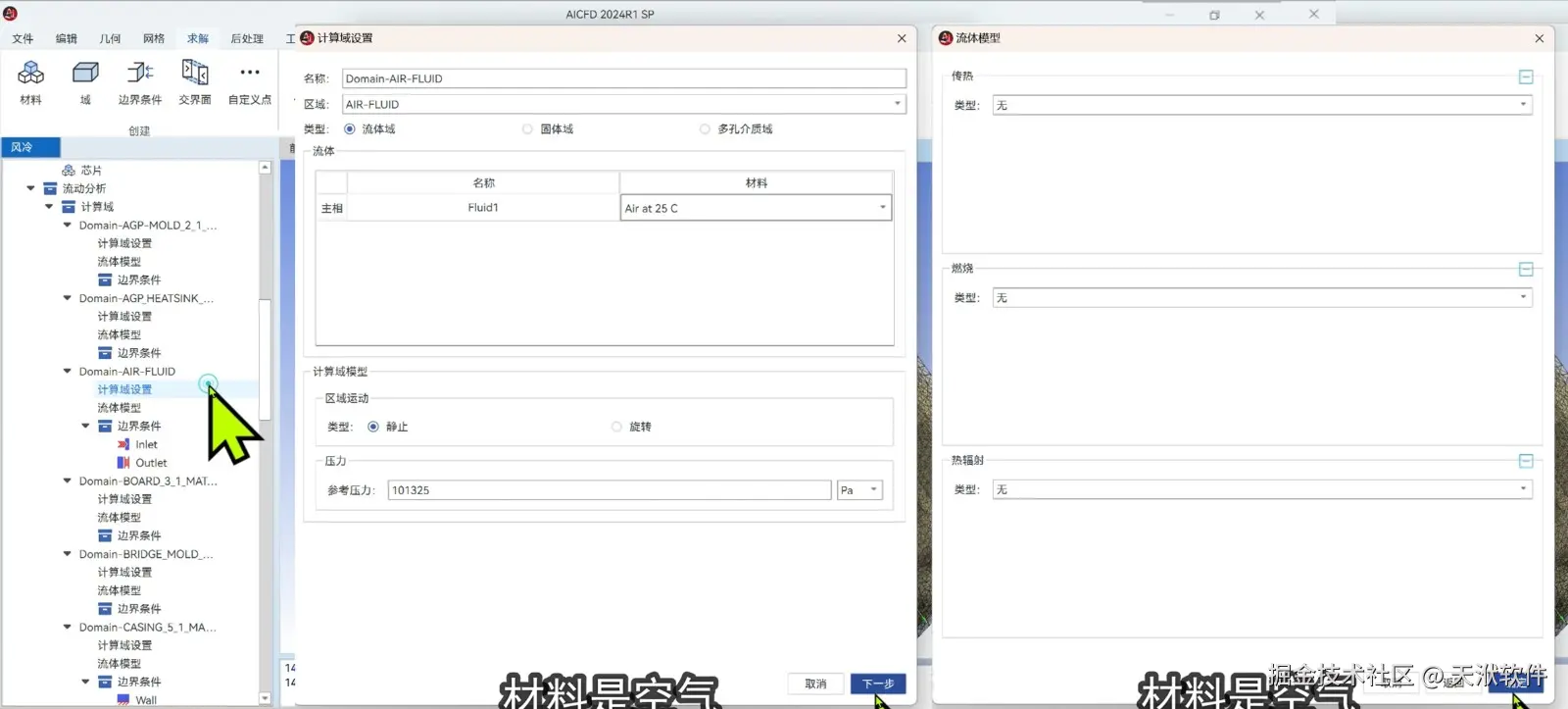The height and width of the screenshot is (709, 1568).
Task: Open the 域 (Domain) tool
Action: click(85, 81)
